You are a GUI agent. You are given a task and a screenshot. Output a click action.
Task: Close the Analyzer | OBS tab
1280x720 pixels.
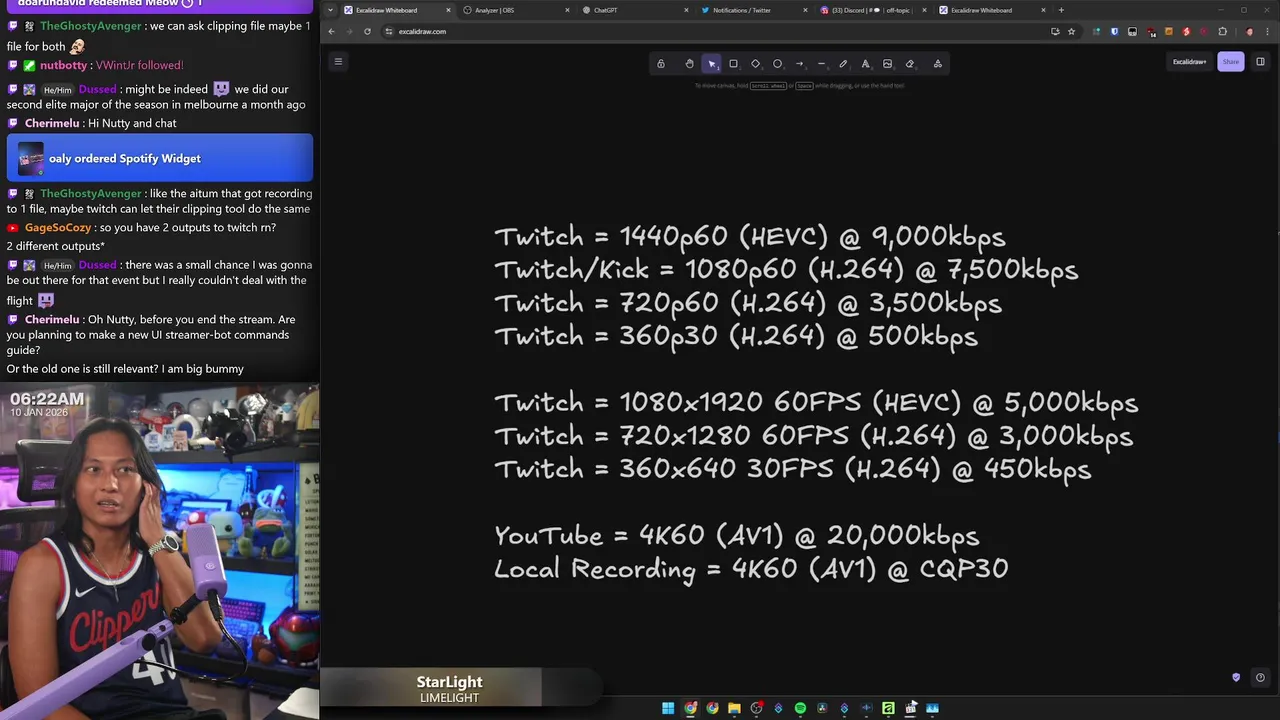coord(567,10)
